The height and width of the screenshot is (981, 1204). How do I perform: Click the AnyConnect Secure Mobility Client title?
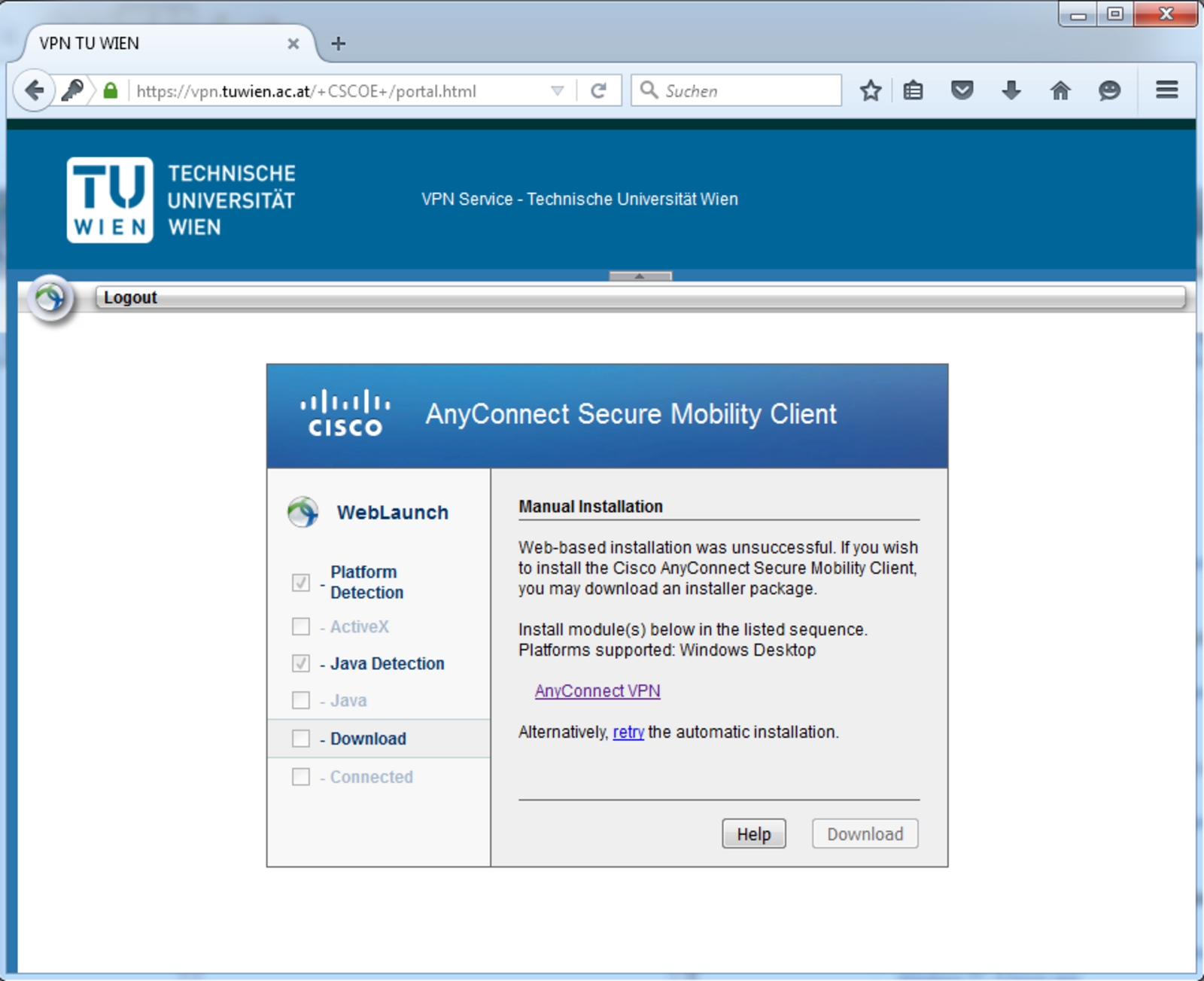click(631, 414)
